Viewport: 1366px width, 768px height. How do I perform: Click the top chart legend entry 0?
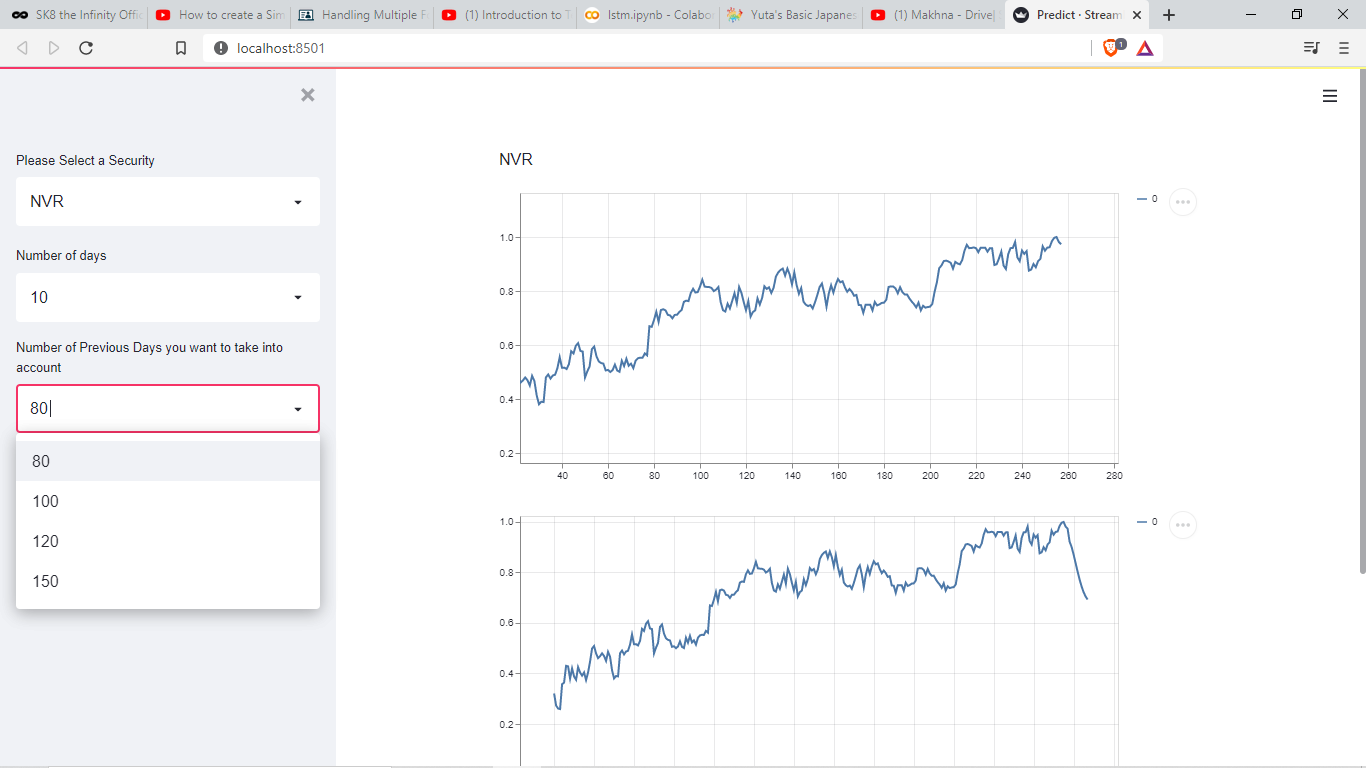1148,199
